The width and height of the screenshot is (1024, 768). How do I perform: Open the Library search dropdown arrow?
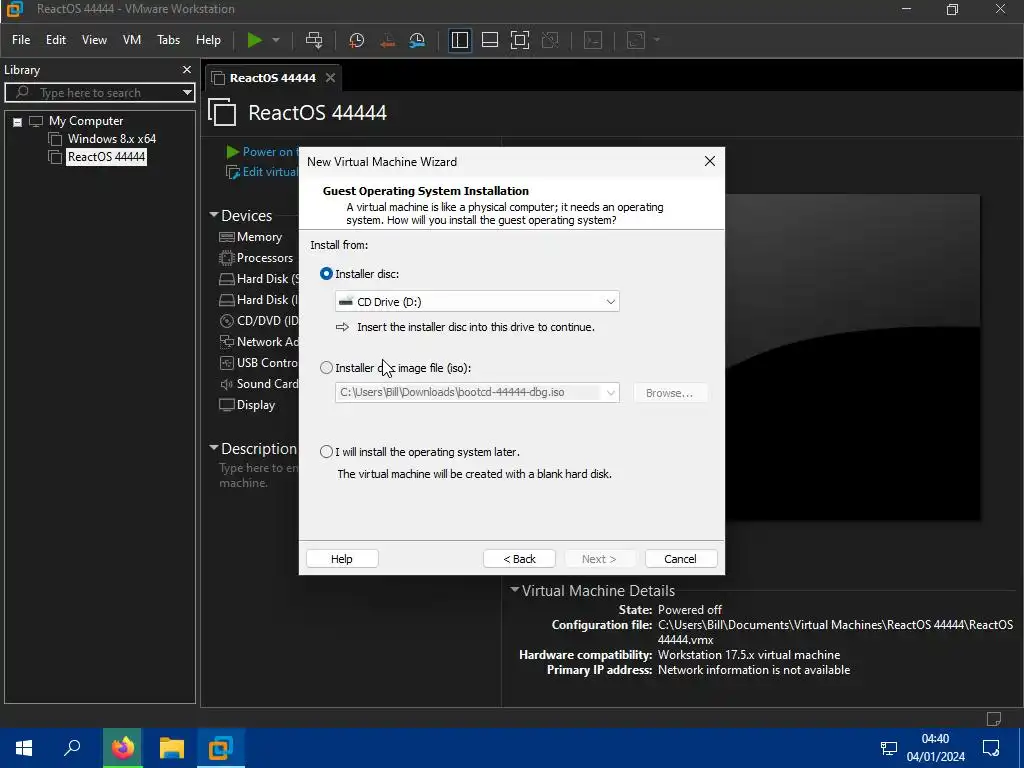tap(187, 93)
